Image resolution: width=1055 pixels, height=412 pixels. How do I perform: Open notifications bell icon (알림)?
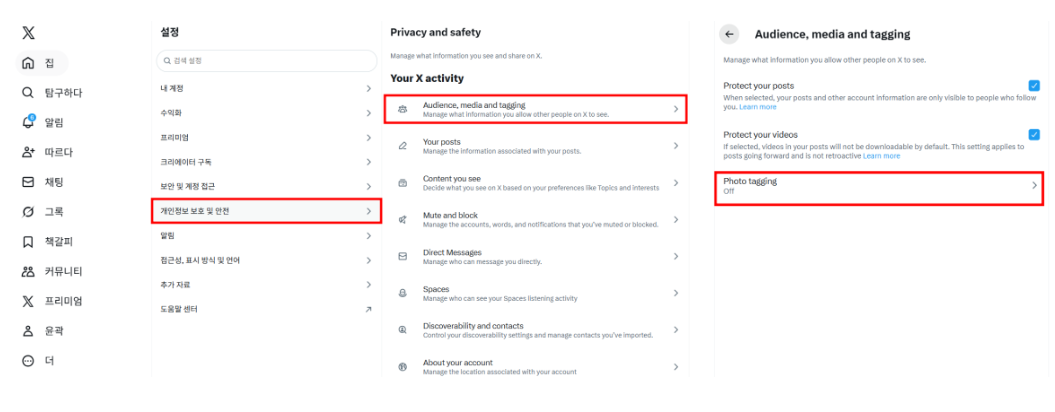point(28,122)
